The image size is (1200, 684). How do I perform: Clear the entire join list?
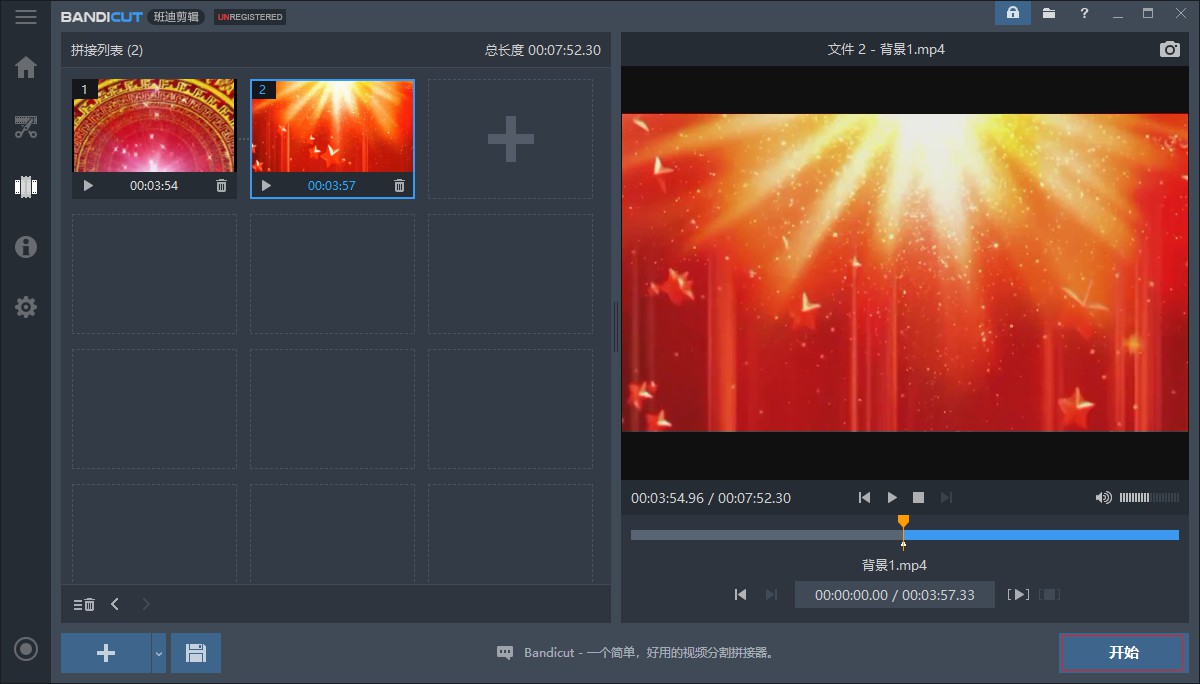pos(84,604)
